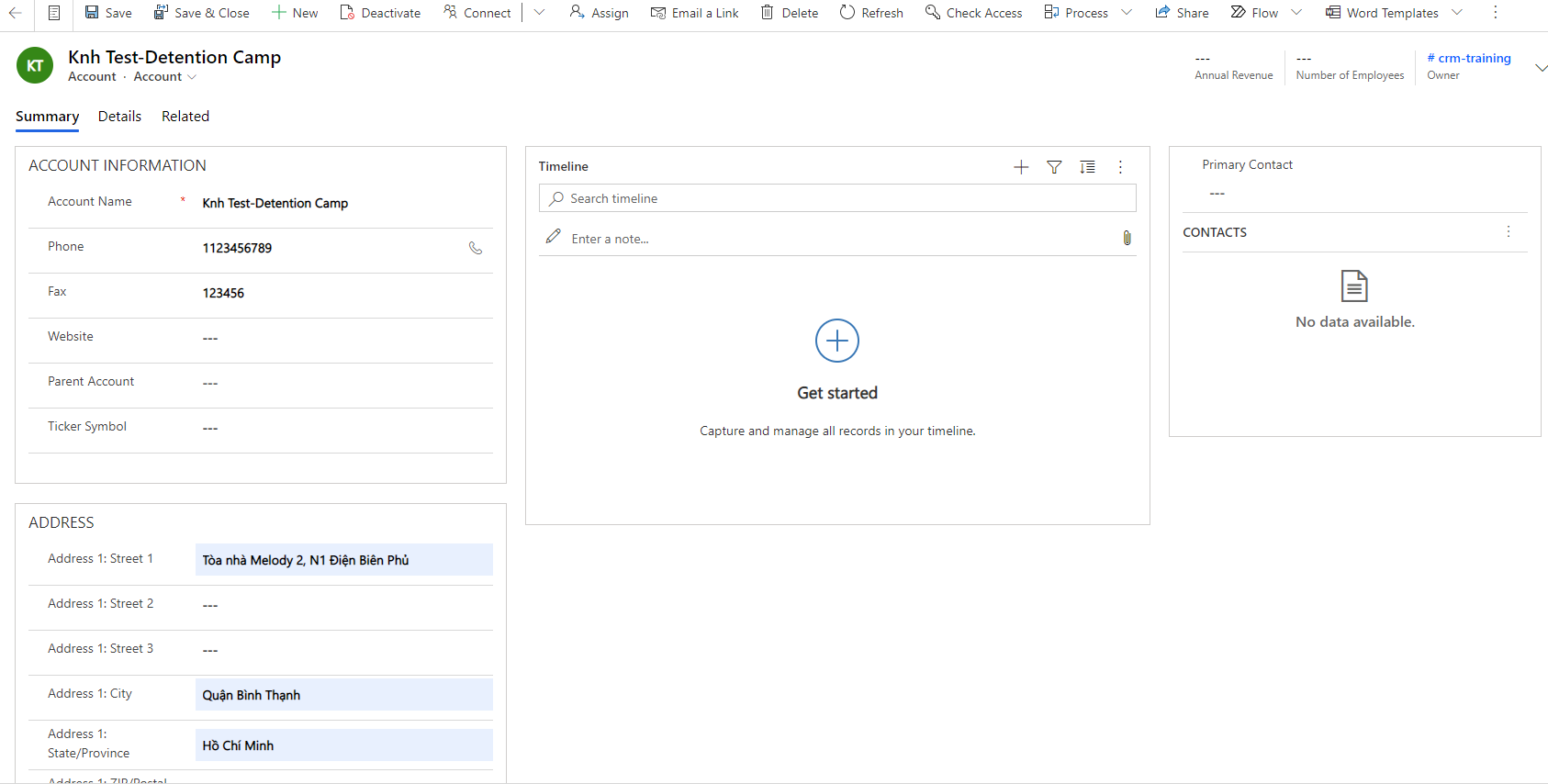The image size is (1548, 784).
Task: Attach a file with the paperclip icon
Action: click(x=1127, y=239)
